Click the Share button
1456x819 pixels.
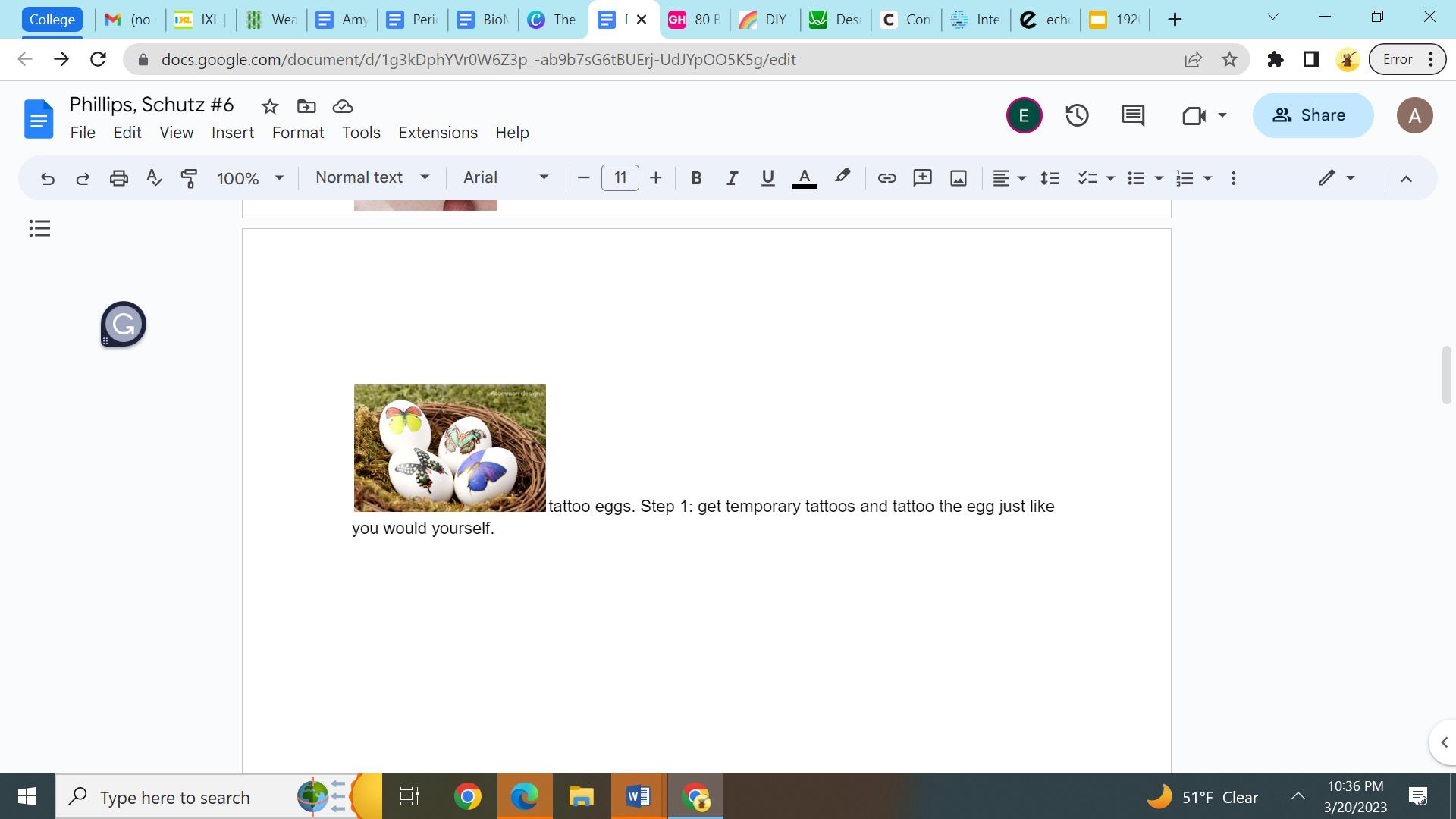click(1312, 115)
